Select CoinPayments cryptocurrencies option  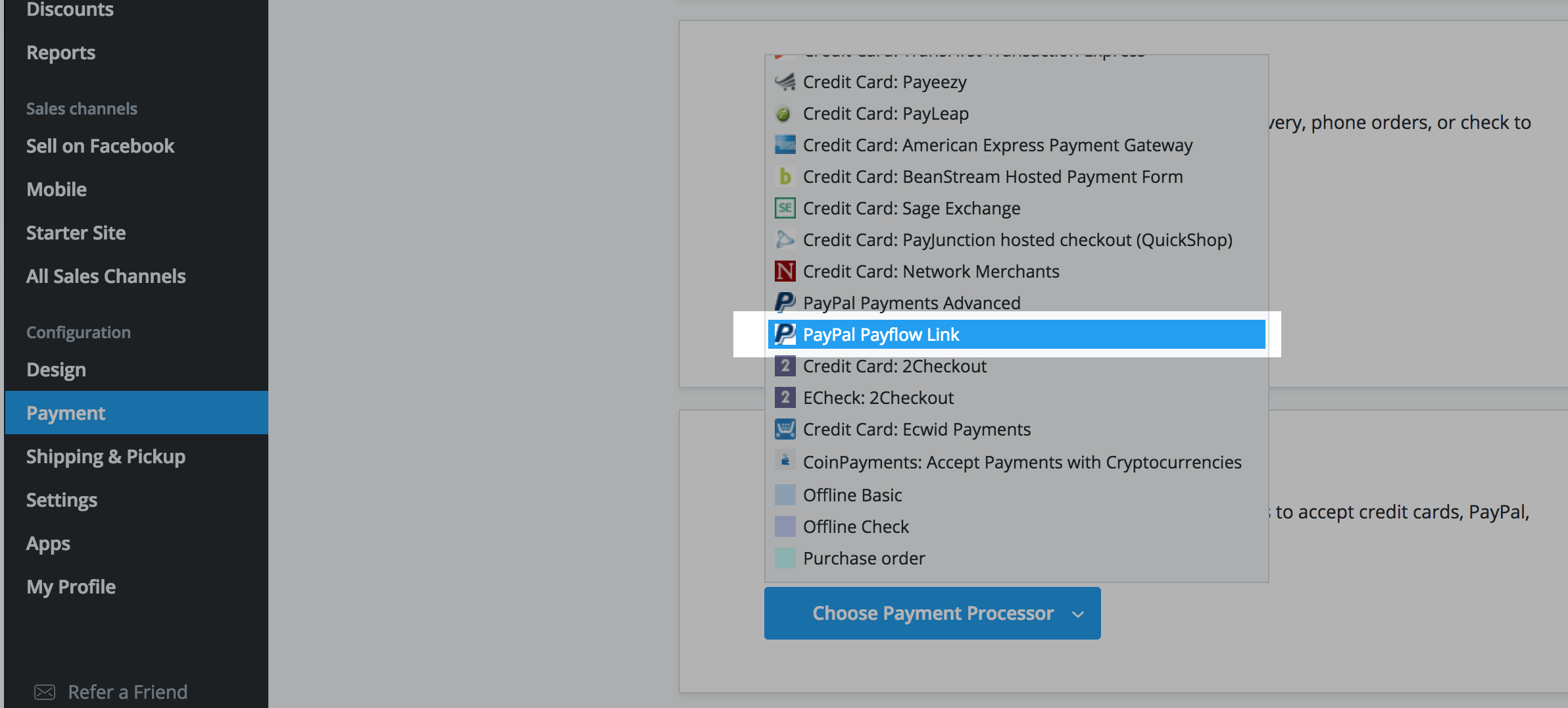pos(1021,462)
